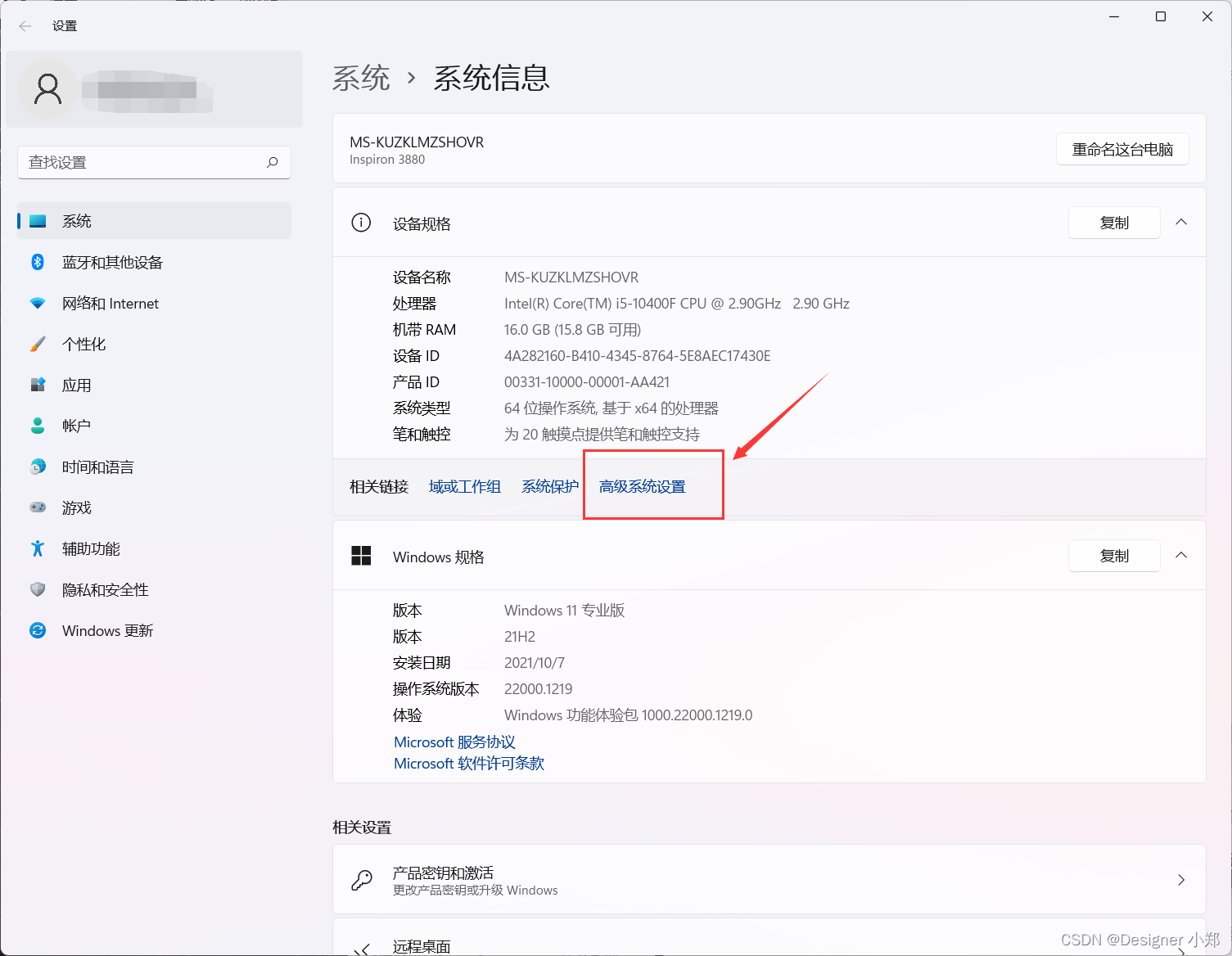Screen dimensions: 1232x956
Task: Open Windows 更新 via its icon
Action: tap(38, 630)
